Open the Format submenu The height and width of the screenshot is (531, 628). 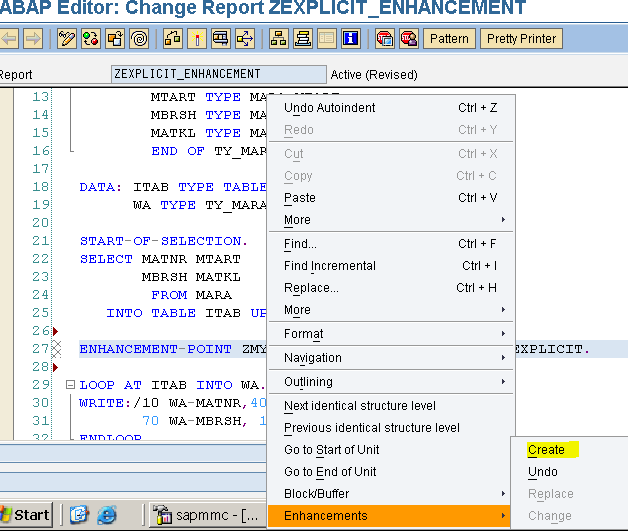click(391, 334)
